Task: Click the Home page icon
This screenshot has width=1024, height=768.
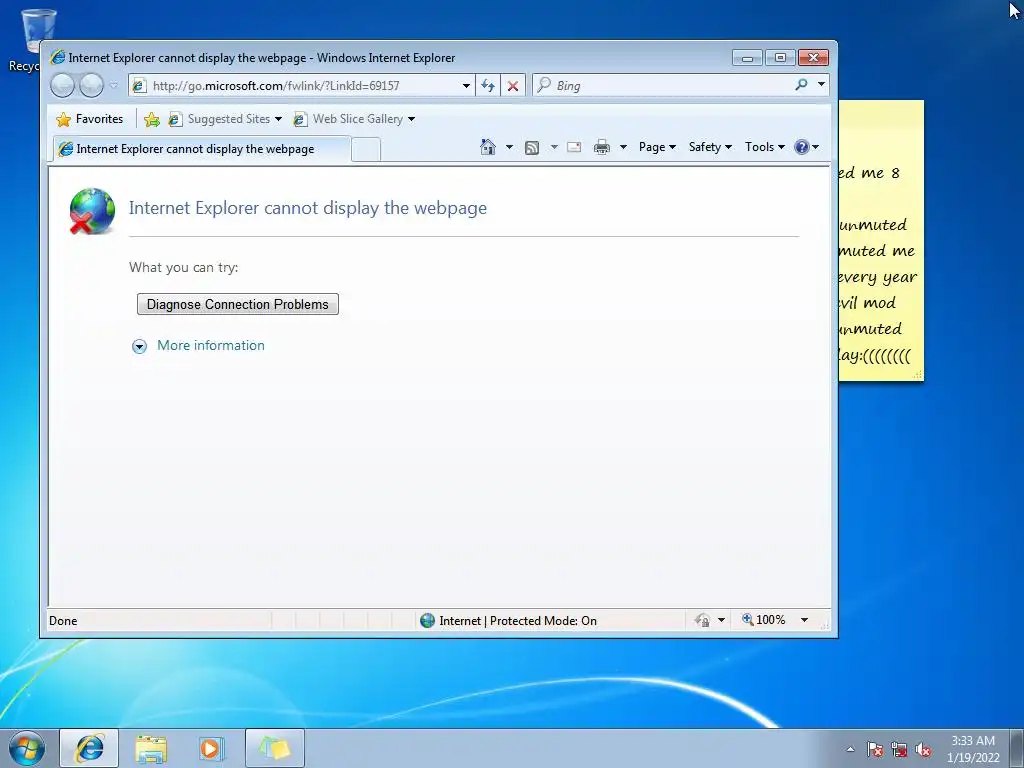Action: tap(488, 147)
